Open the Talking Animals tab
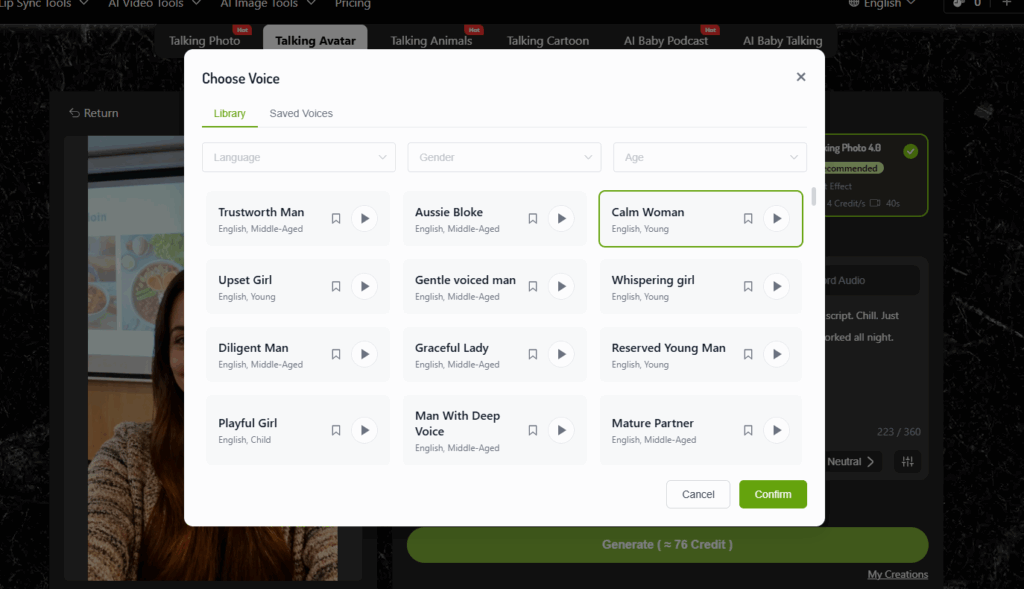 pos(431,41)
